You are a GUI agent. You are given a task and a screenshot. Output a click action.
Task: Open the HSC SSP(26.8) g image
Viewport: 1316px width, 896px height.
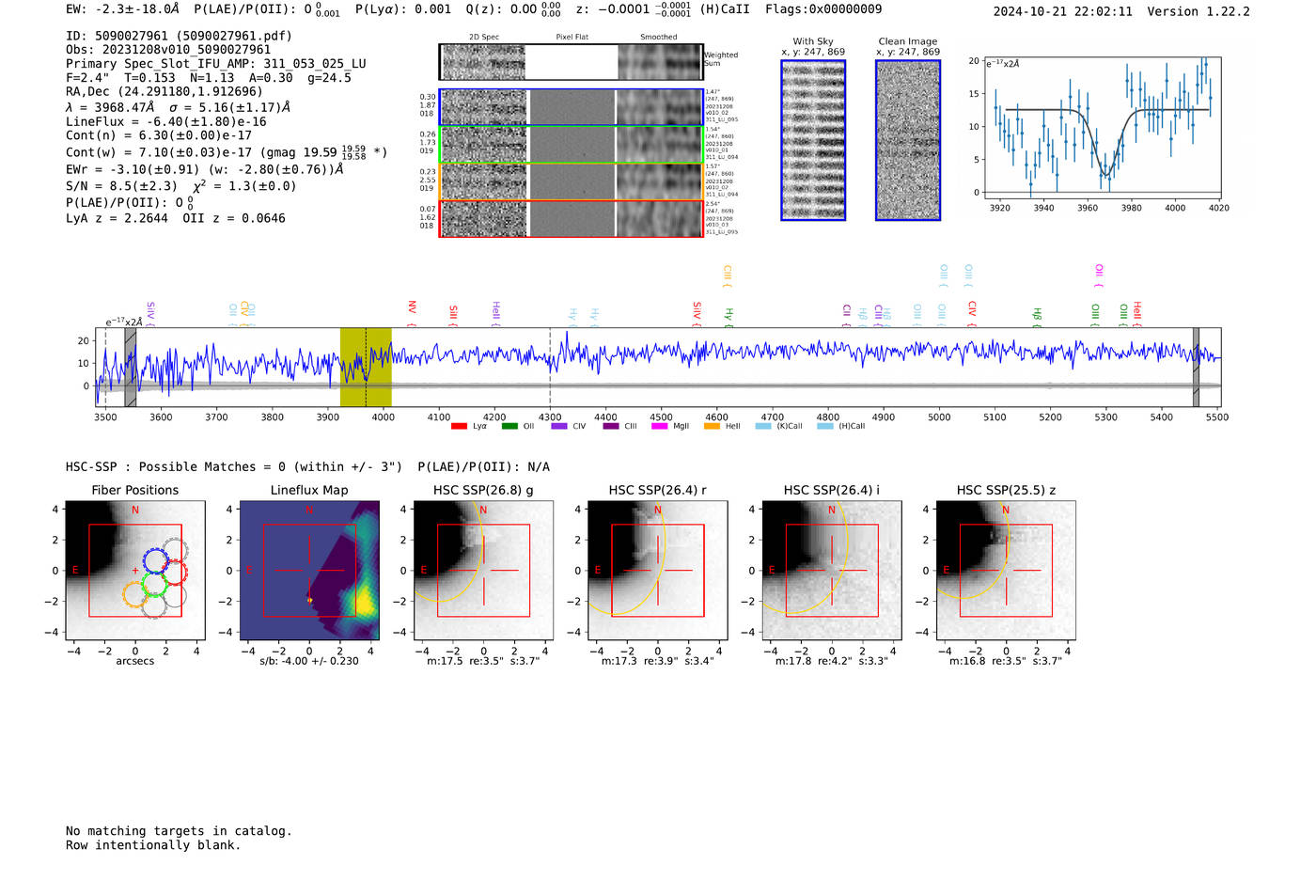click(x=483, y=571)
